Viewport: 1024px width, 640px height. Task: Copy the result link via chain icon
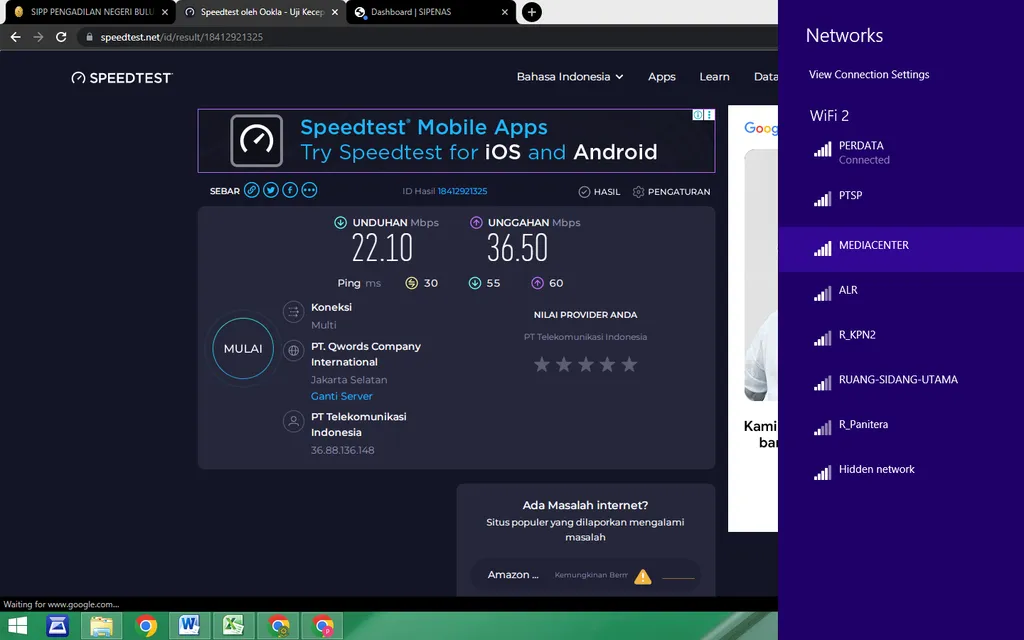coord(252,190)
